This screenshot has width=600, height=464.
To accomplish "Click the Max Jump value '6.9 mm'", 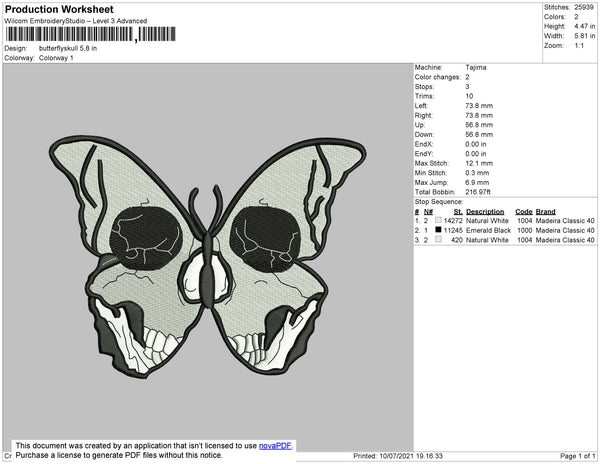I will [477, 182].
